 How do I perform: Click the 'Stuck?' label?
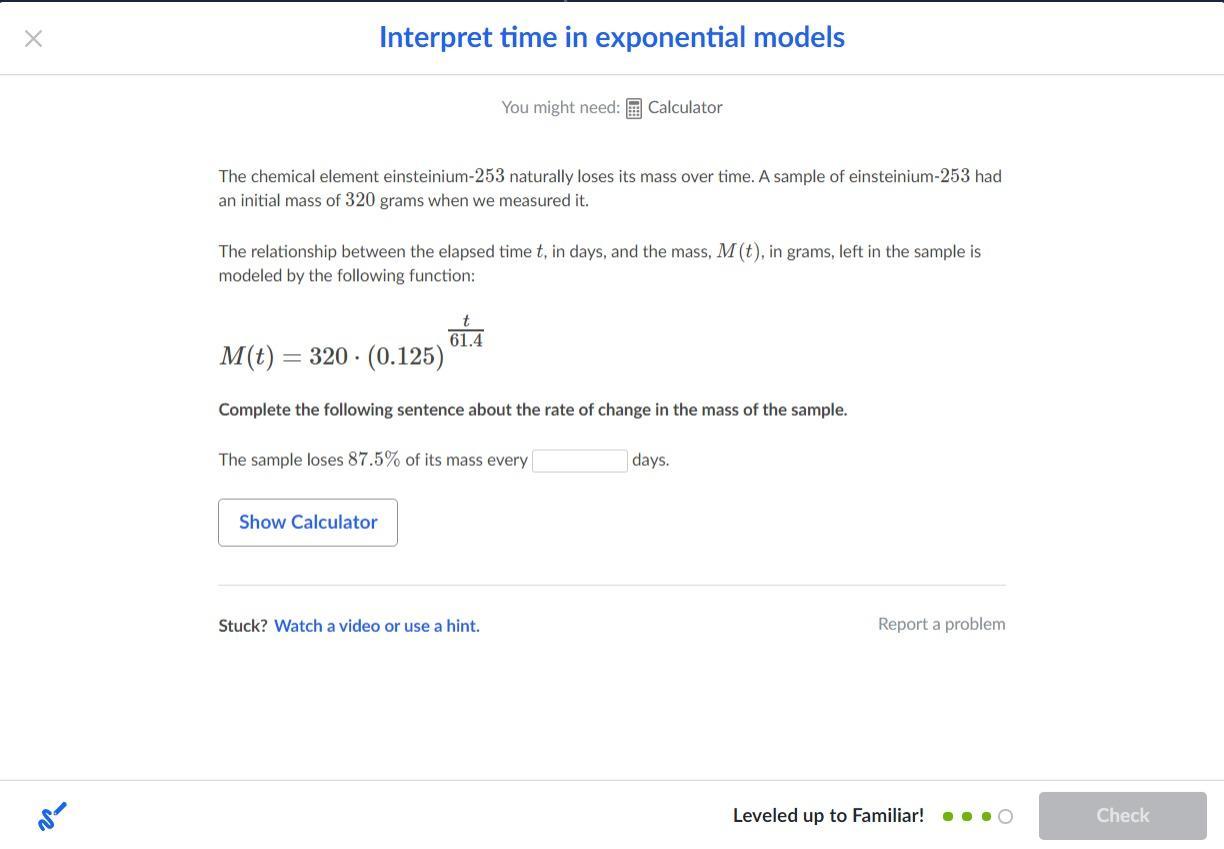click(243, 626)
